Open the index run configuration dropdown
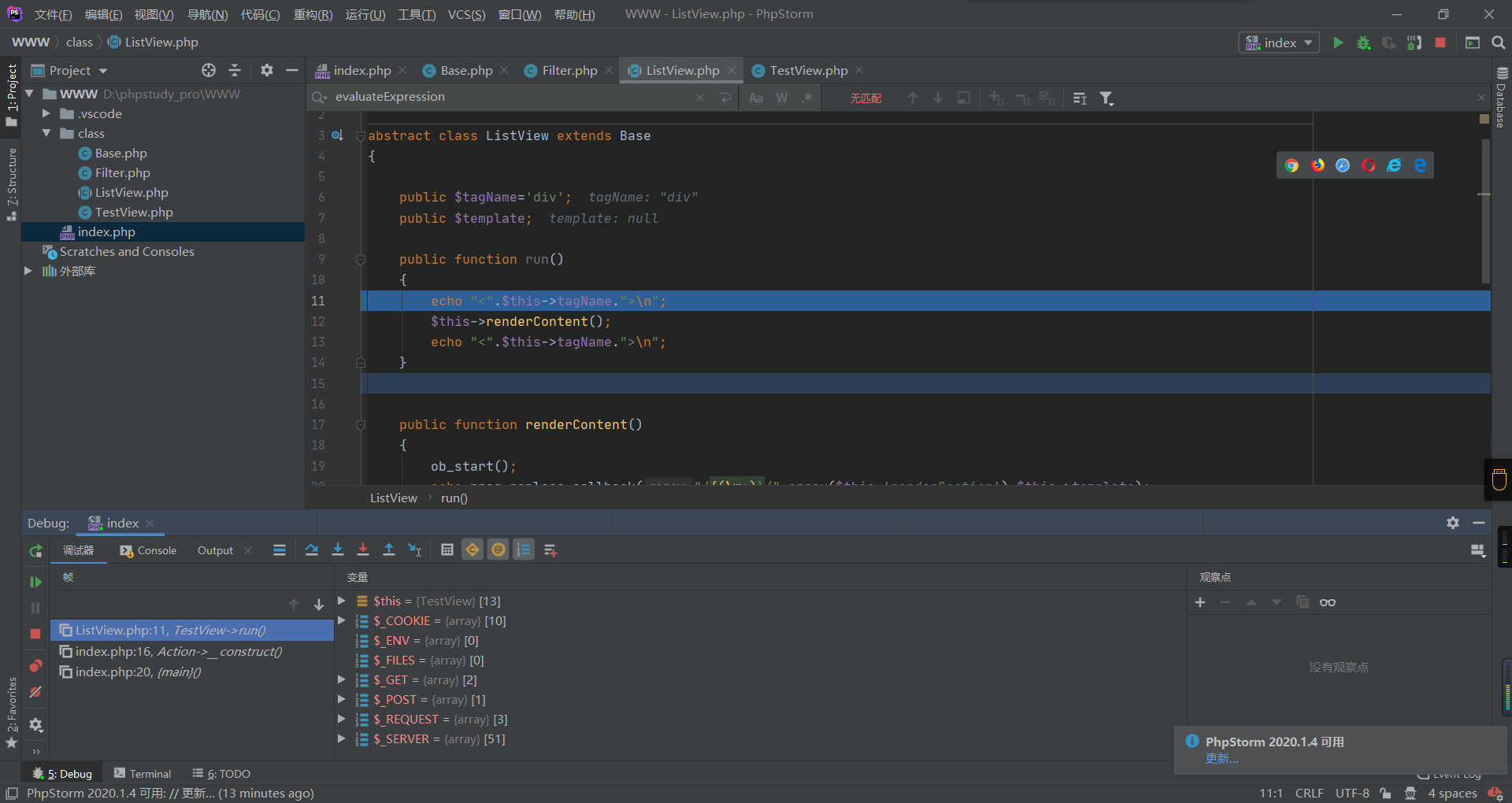Screen dimensions: 1512x803 (x=1280, y=43)
